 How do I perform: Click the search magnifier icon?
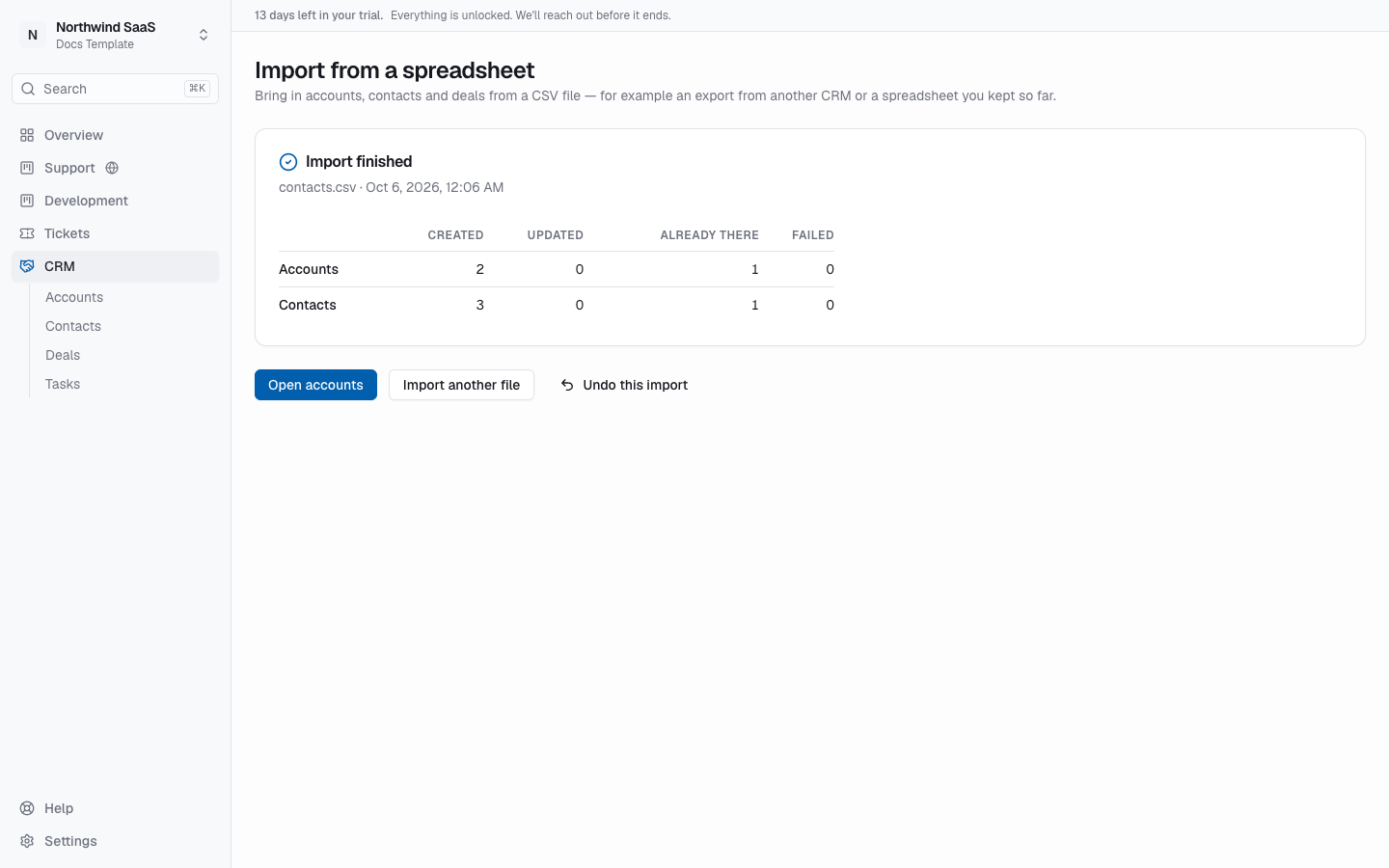tap(28, 89)
